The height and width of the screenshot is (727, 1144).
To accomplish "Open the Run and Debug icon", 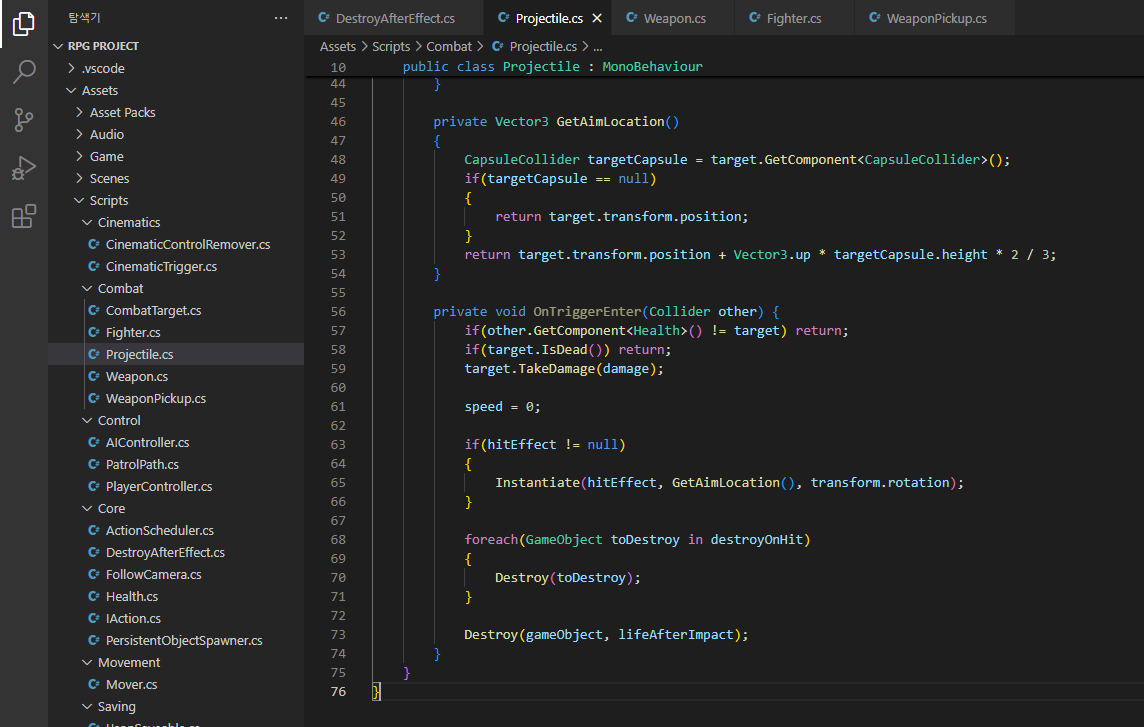I will click(24, 168).
